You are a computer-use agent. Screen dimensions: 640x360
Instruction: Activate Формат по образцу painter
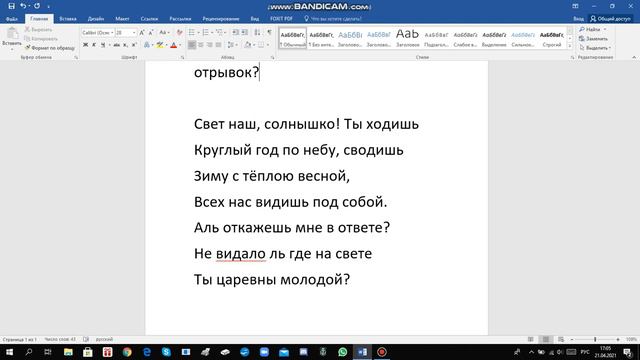[x=50, y=48]
